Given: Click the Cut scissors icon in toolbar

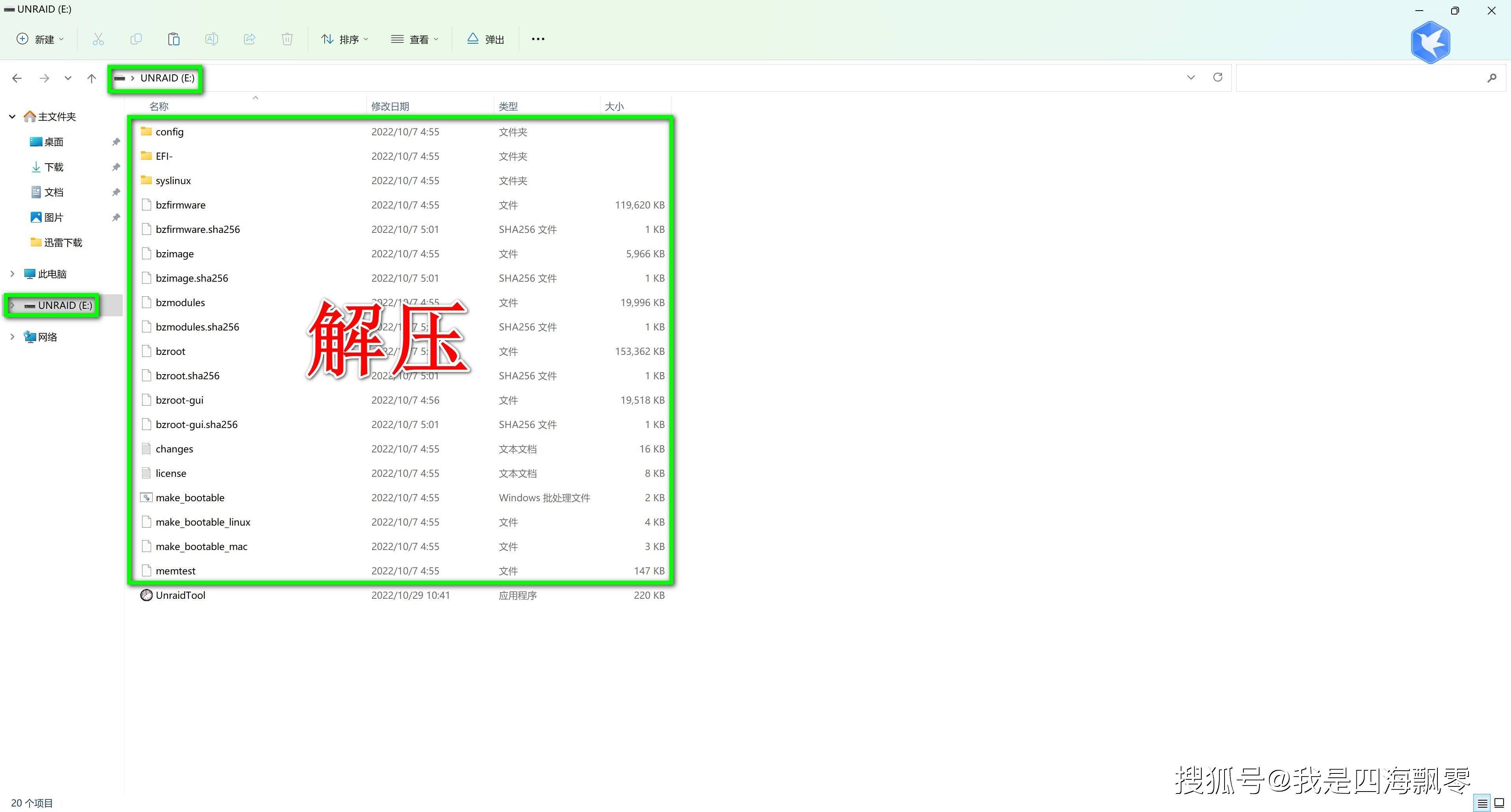Looking at the screenshot, I should pos(98,39).
